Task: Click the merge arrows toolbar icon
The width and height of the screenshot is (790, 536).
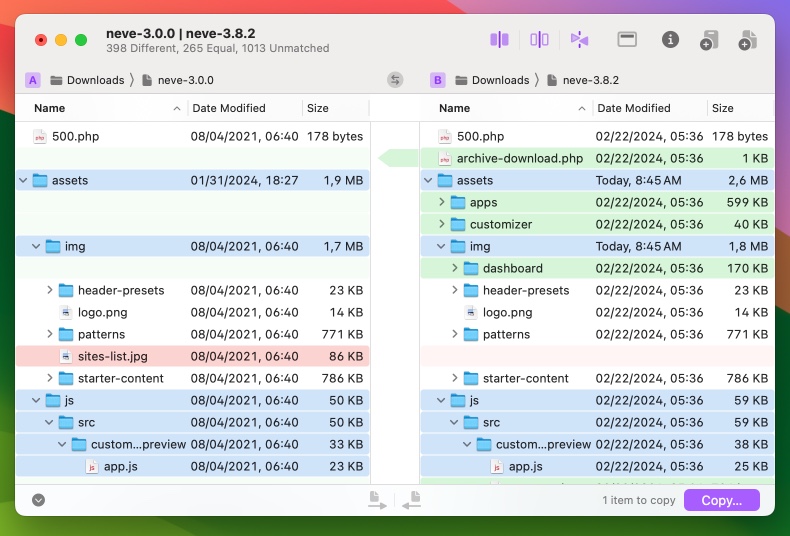Action: [579, 39]
